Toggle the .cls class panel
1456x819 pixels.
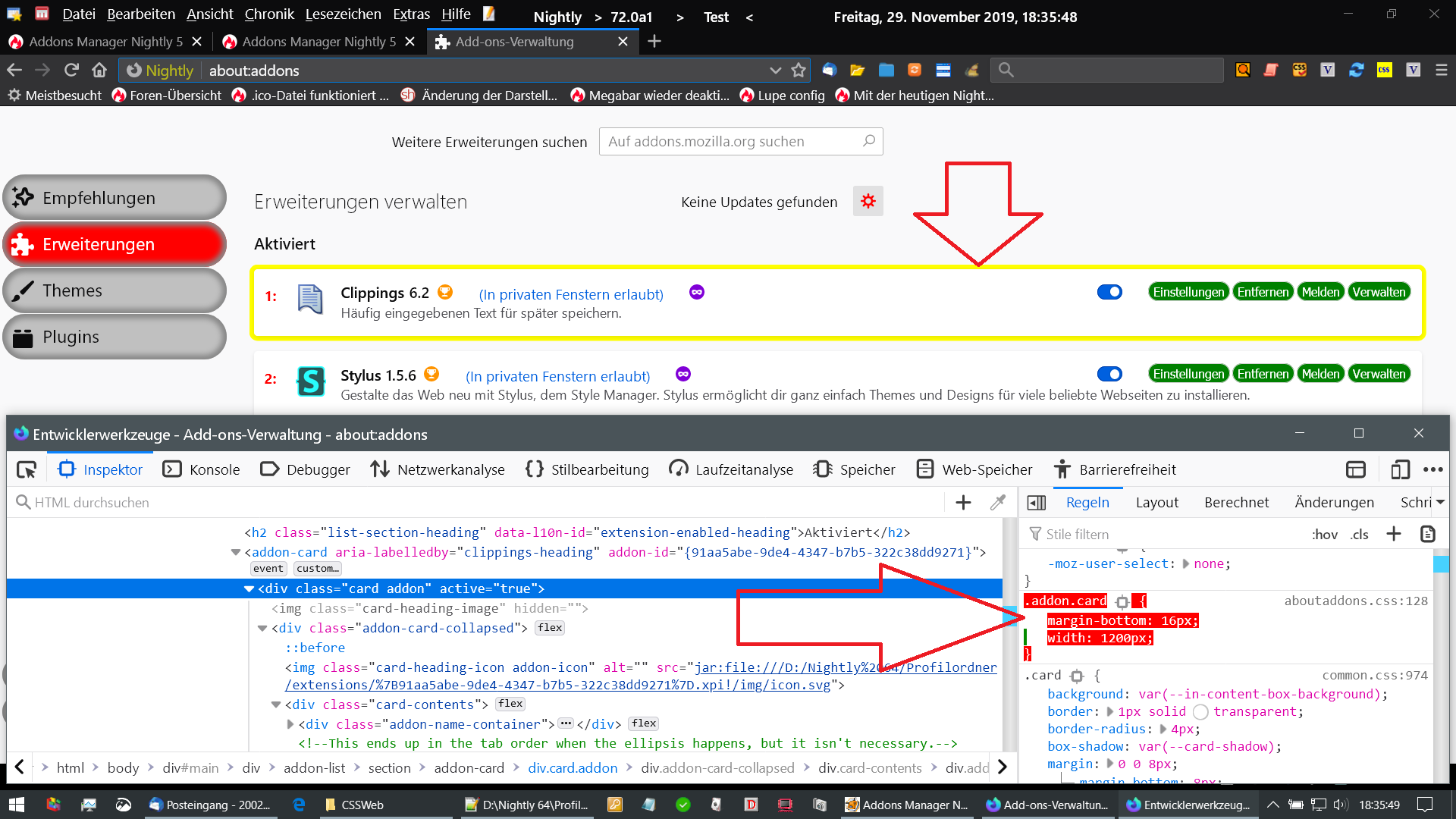(x=1360, y=535)
